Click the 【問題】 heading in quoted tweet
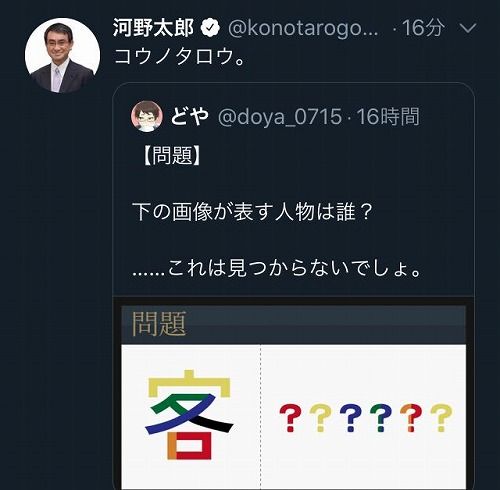Screen dimensions: 500x490 (172, 155)
